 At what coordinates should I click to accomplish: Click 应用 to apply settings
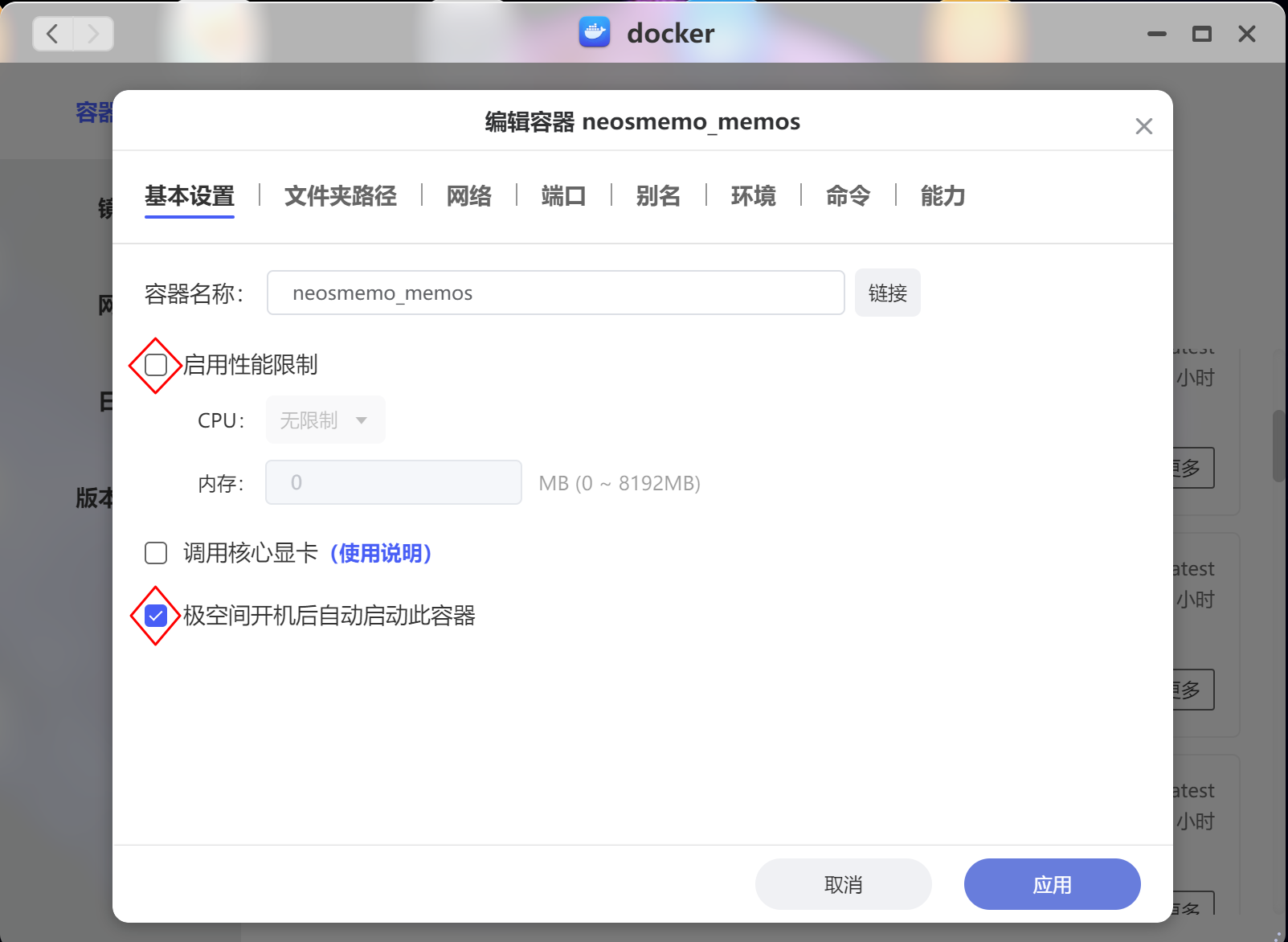coord(1053,884)
